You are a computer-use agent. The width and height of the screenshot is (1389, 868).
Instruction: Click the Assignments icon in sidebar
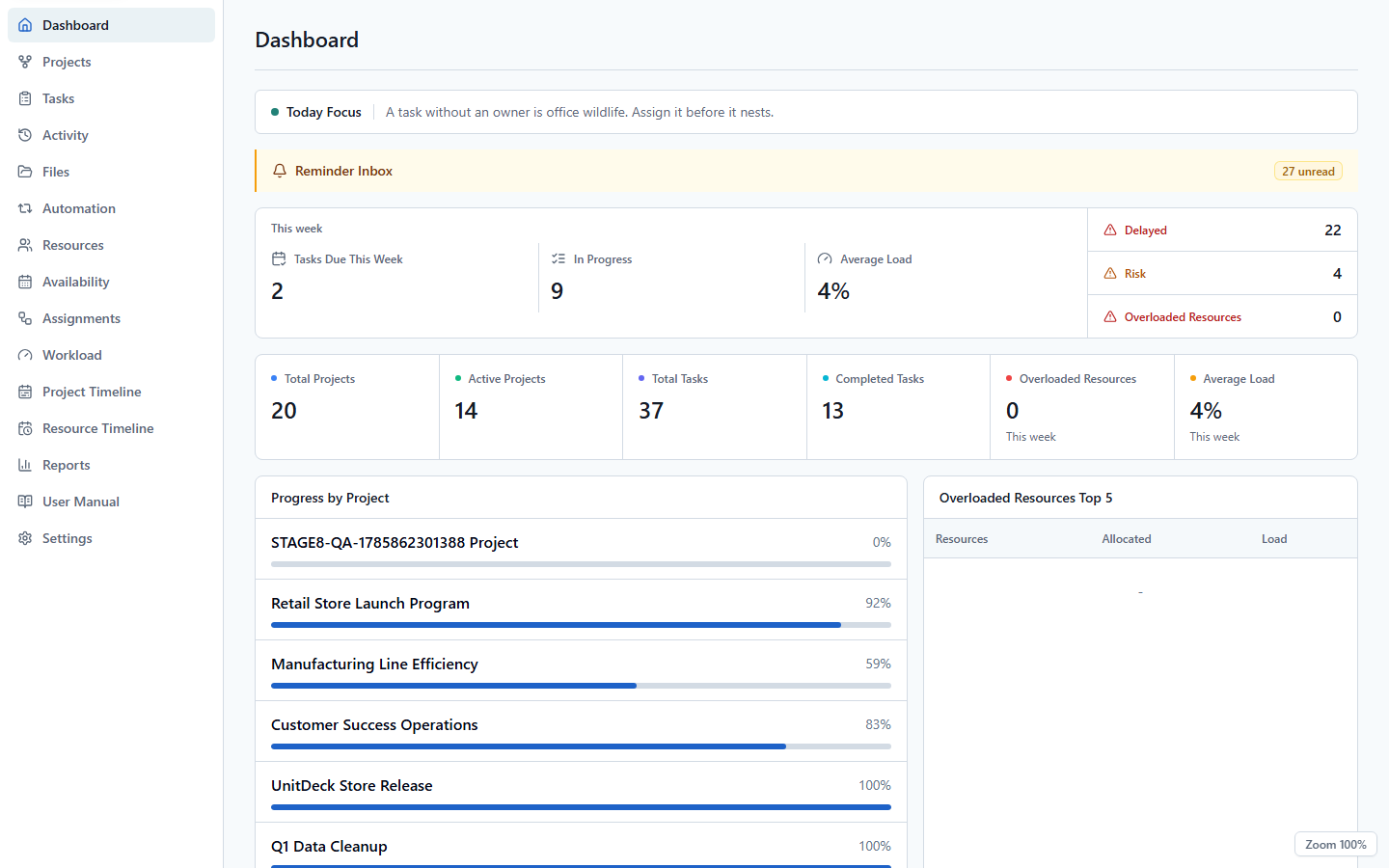25,318
